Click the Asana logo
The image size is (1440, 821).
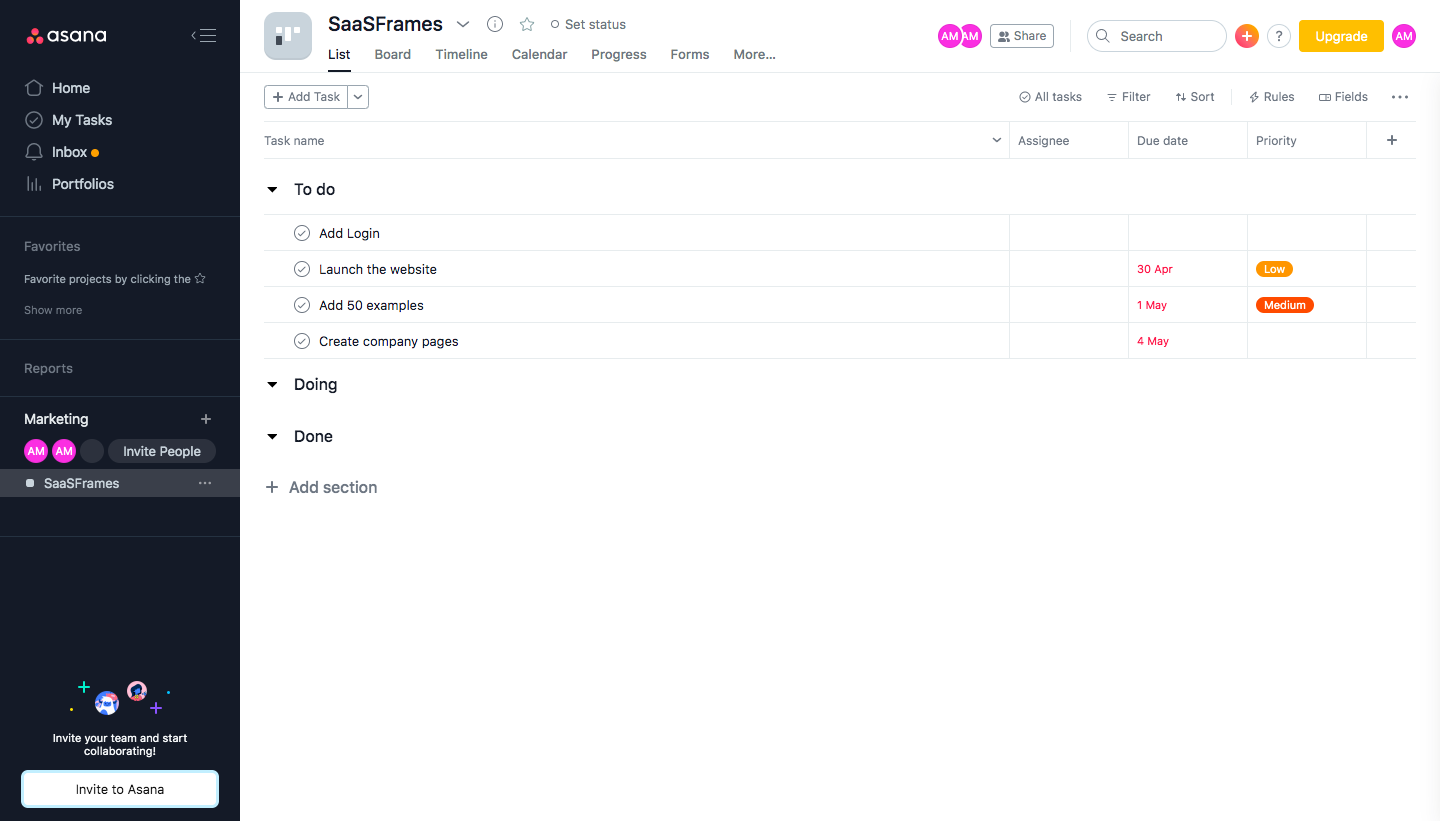pyautogui.click(x=66, y=36)
